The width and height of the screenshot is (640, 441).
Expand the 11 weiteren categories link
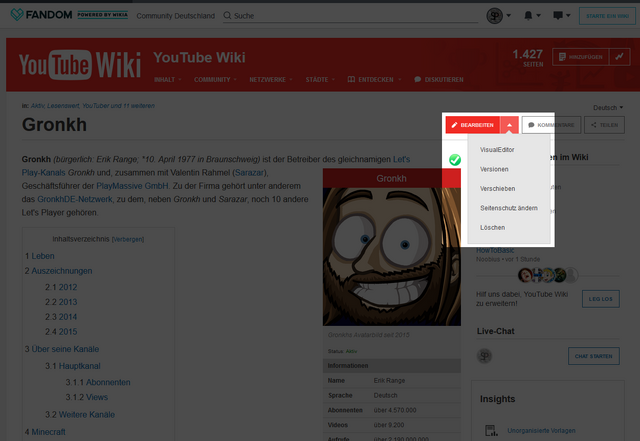[x=139, y=106]
